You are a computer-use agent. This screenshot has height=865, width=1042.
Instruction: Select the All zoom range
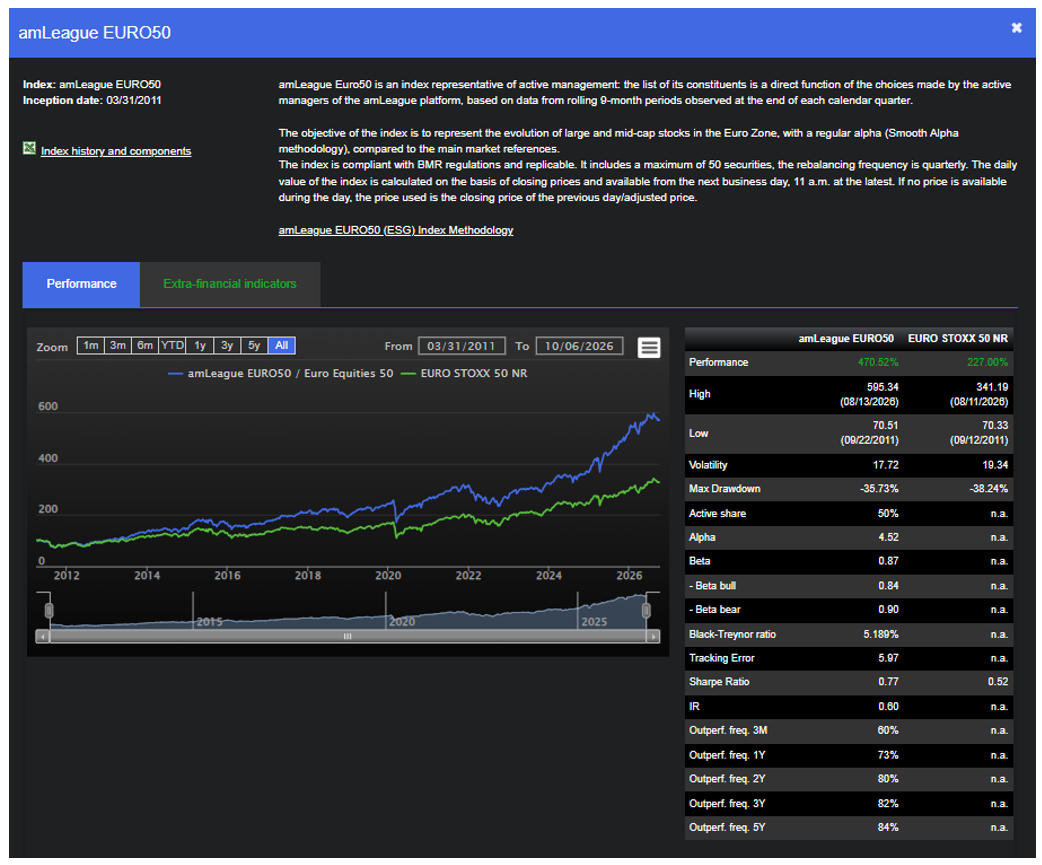tap(282, 345)
